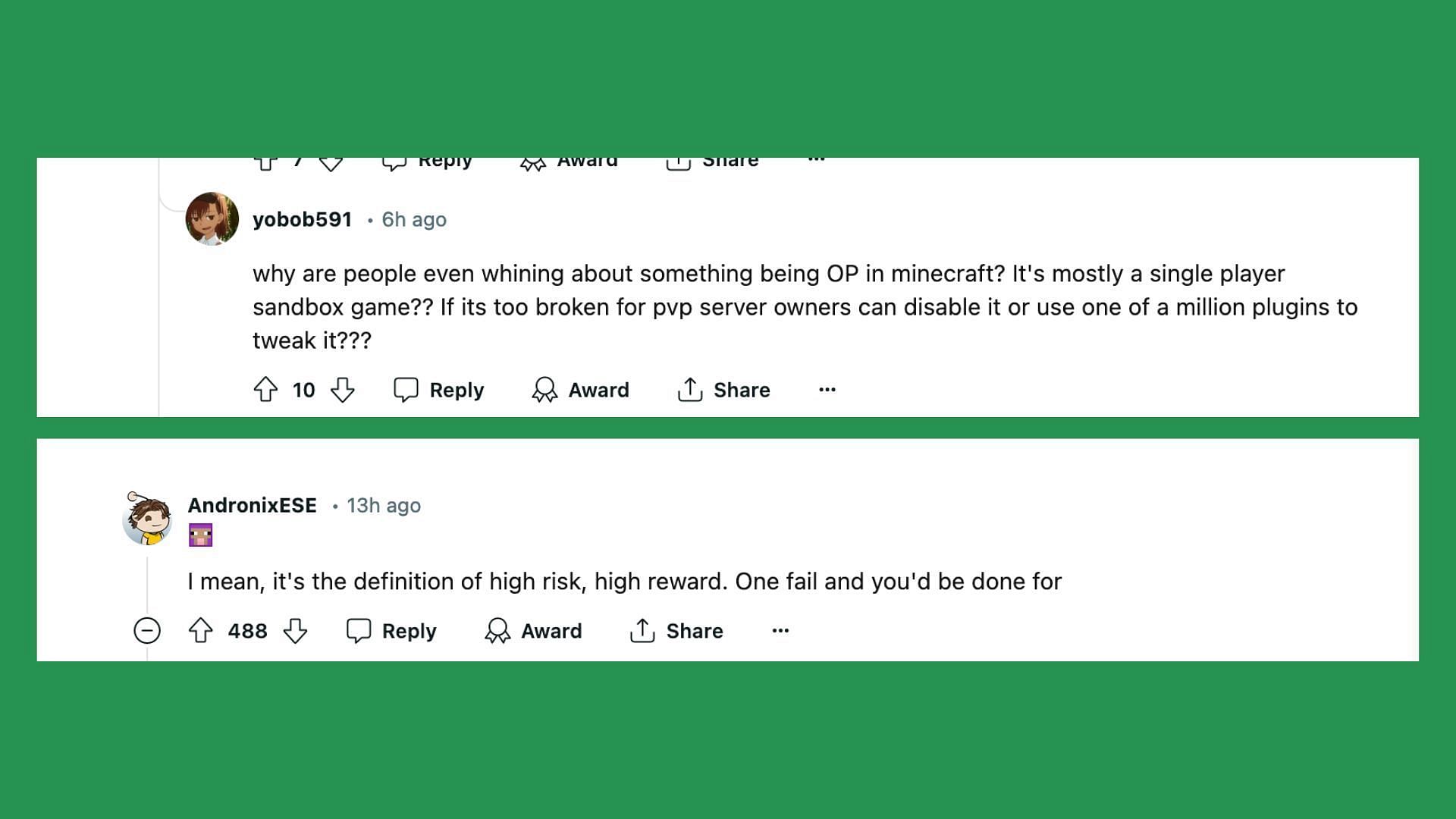Upvote yobob591's comment
This screenshot has height=819, width=1456.
click(265, 390)
